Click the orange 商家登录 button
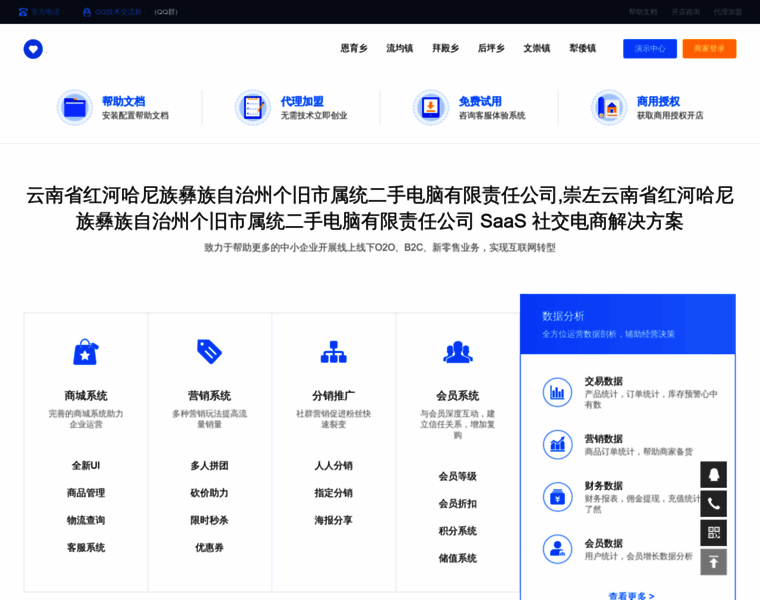 point(709,48)
